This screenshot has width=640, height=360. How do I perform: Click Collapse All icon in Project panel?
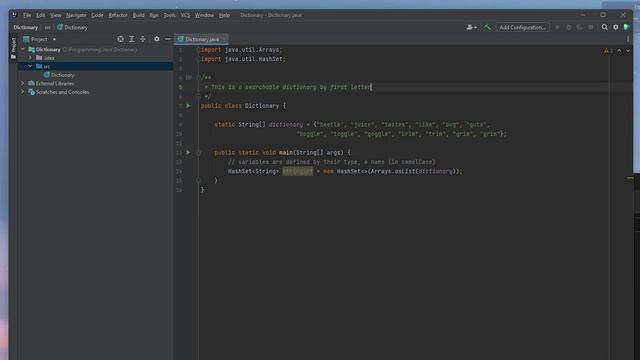click(x=142, y=39)
